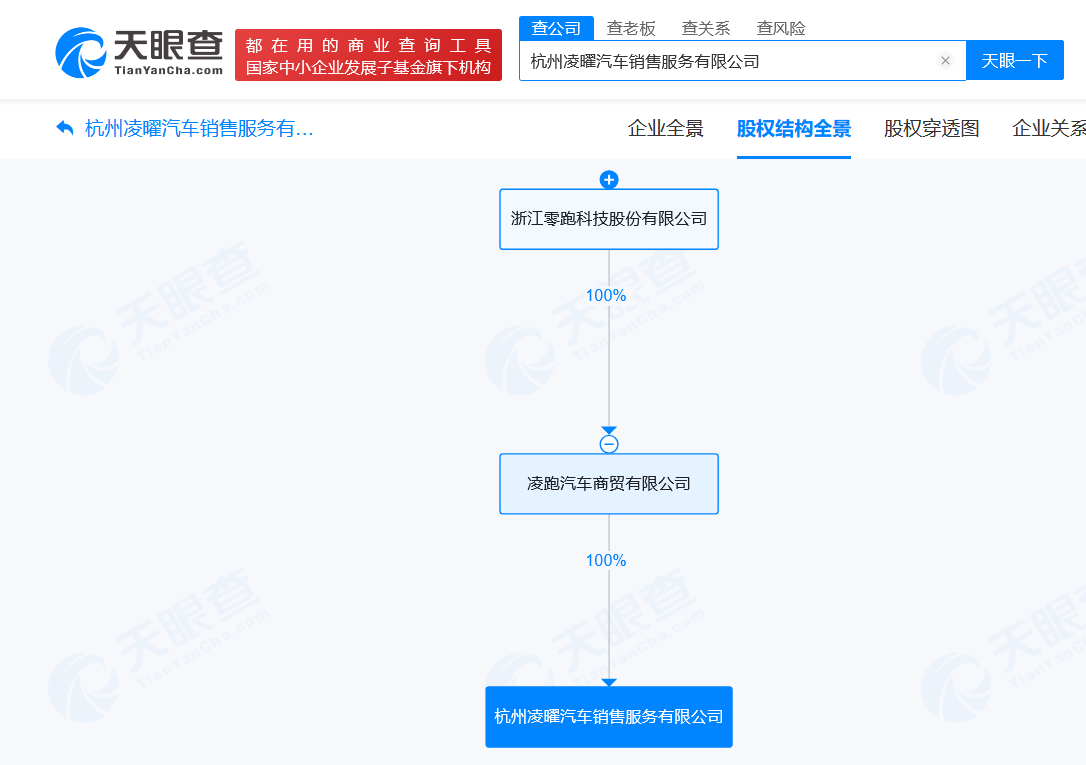Viewport: 1086px width, 765px height.
Task: Select 浙江零跑科技股份有限公司 node
Action: (x=609, y=219)
